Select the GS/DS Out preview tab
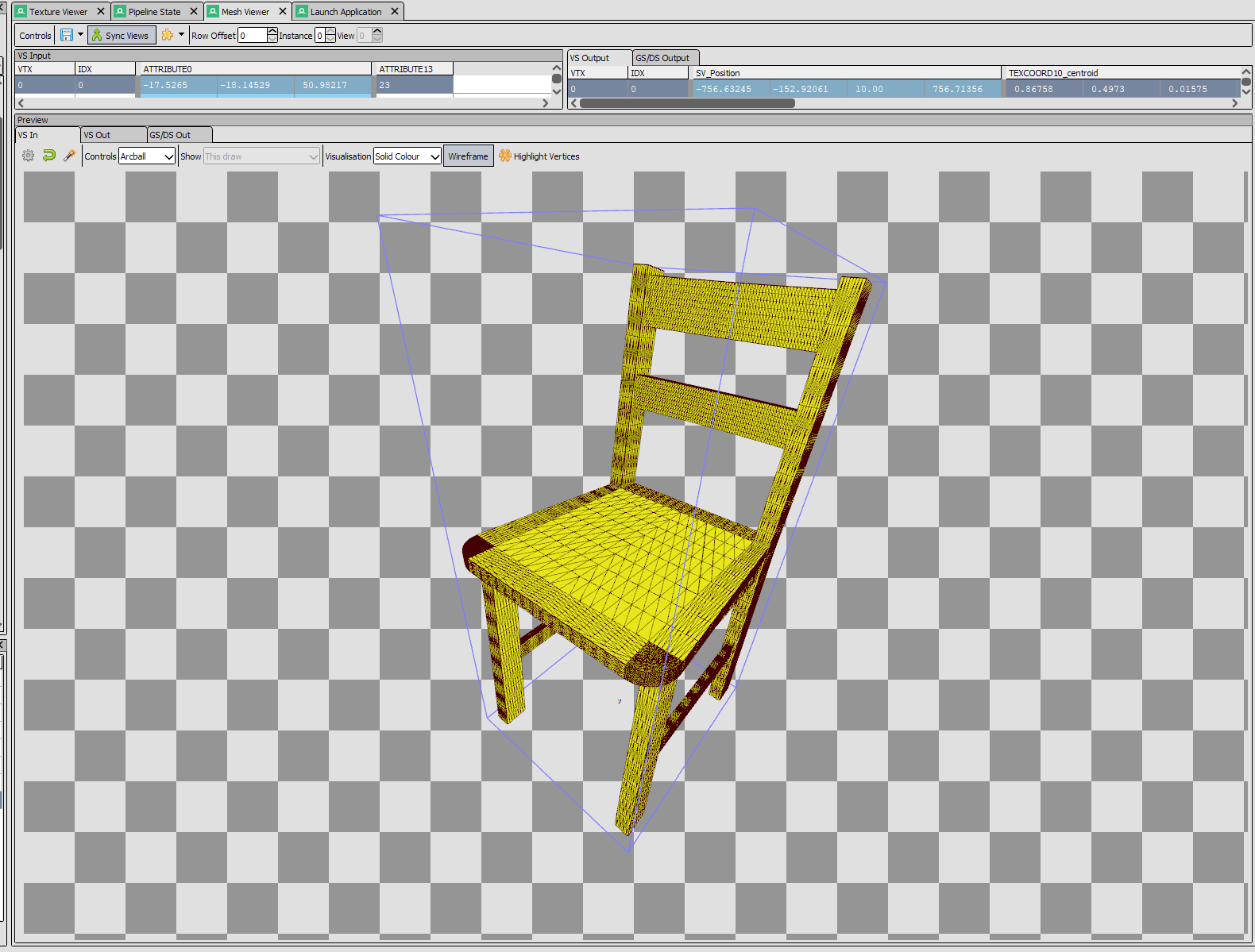The width and height of the screenshot is (1255, 952). point(180,135)
